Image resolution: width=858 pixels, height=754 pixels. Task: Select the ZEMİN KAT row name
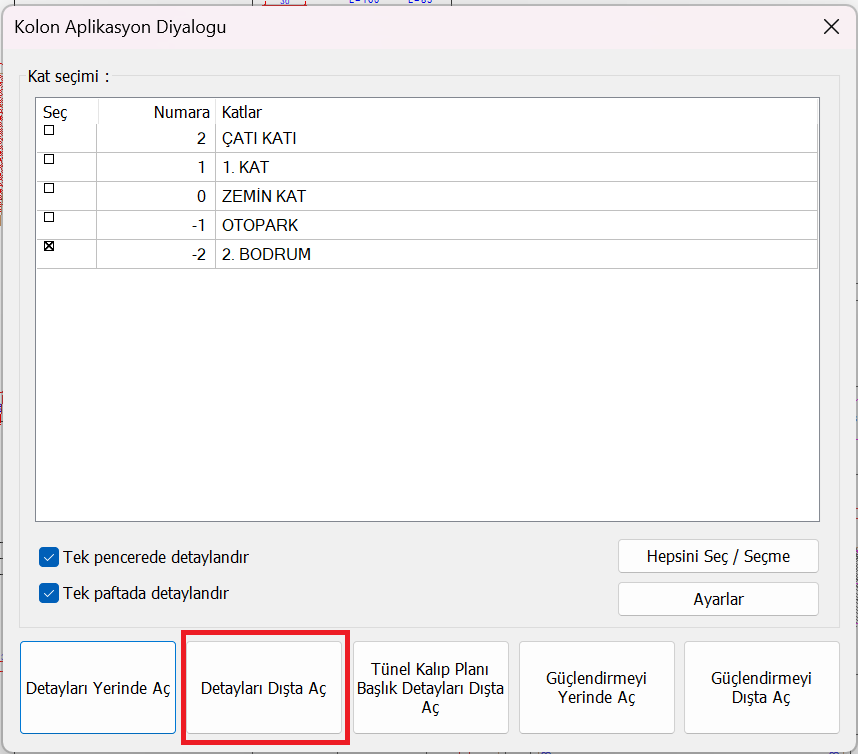pyautogui.click(x=264, y=197)
